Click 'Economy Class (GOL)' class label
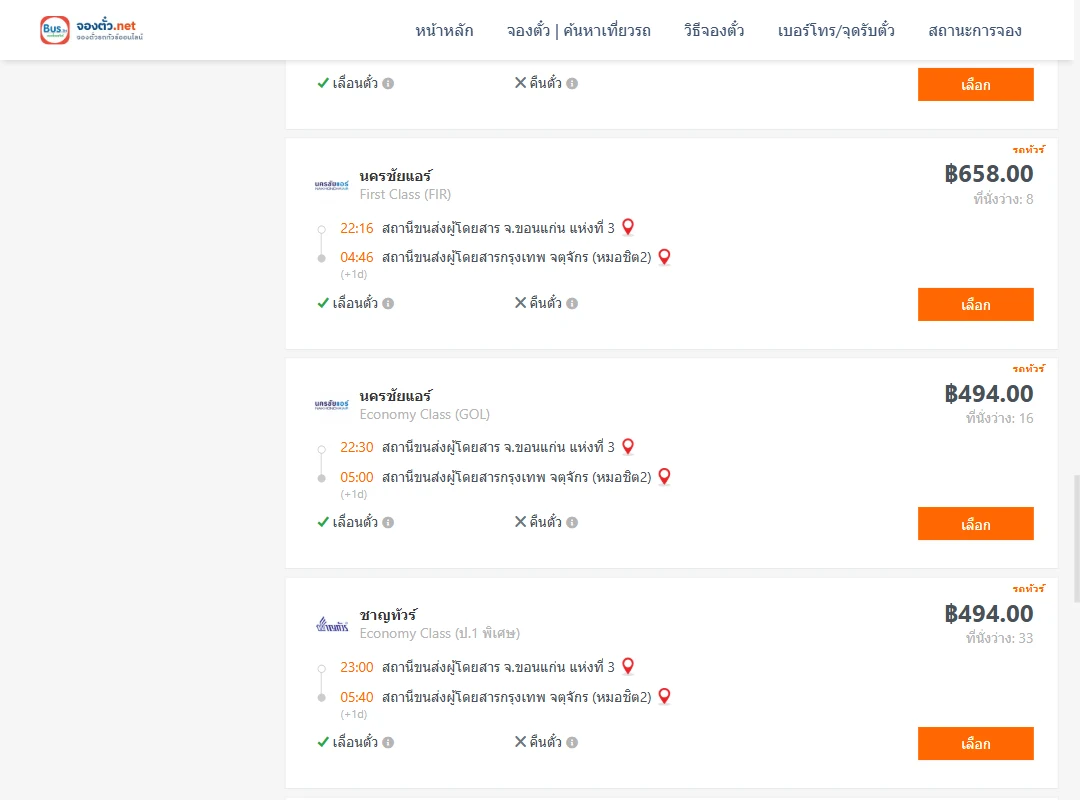 424,414
